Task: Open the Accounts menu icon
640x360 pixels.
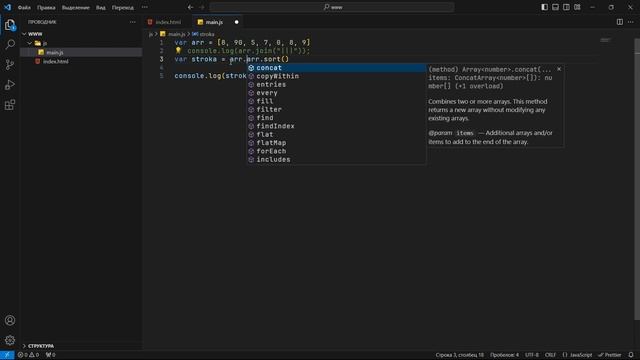Action: tap(10, 320)
